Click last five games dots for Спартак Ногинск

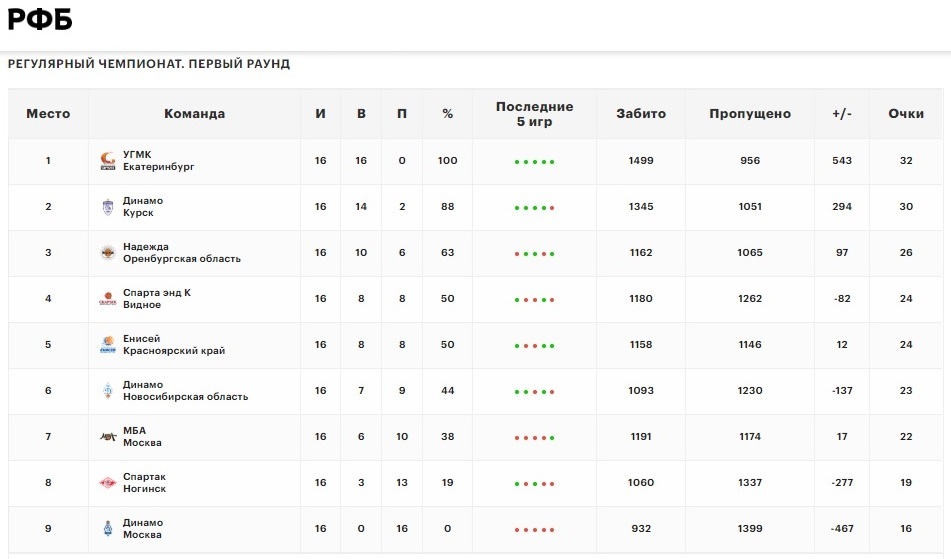[x=534, y=484]
